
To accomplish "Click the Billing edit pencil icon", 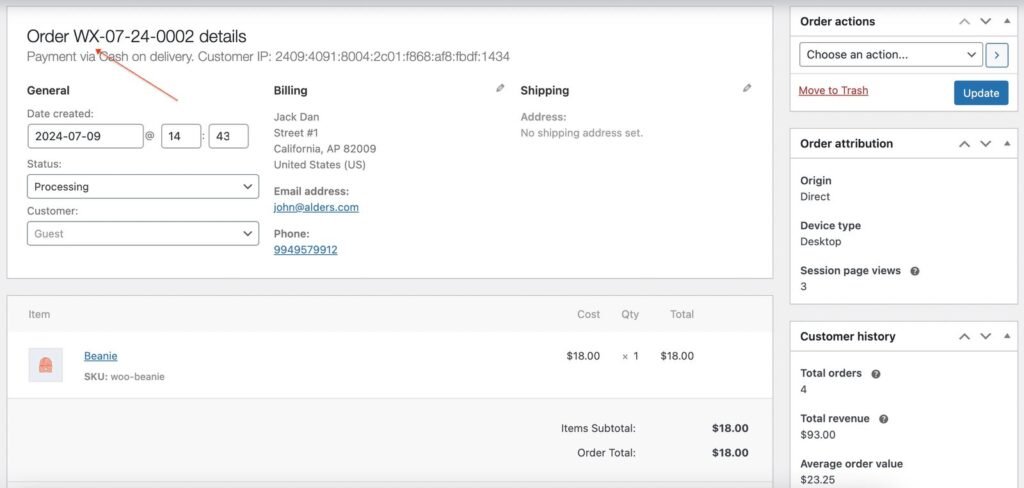I will tap(500, 88).
